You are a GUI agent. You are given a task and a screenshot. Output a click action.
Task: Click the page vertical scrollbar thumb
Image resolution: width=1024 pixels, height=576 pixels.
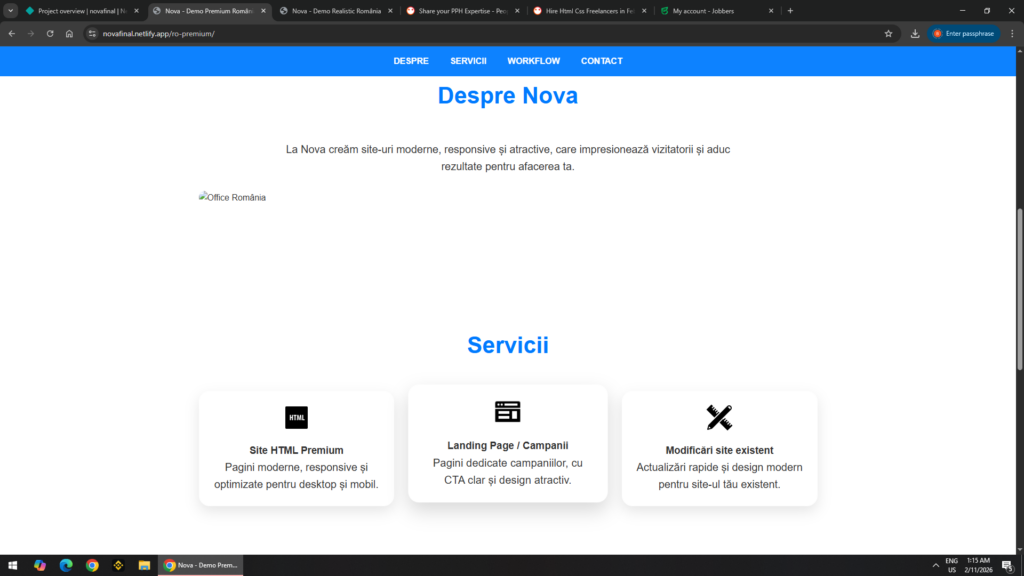(x=1019, y=289)
